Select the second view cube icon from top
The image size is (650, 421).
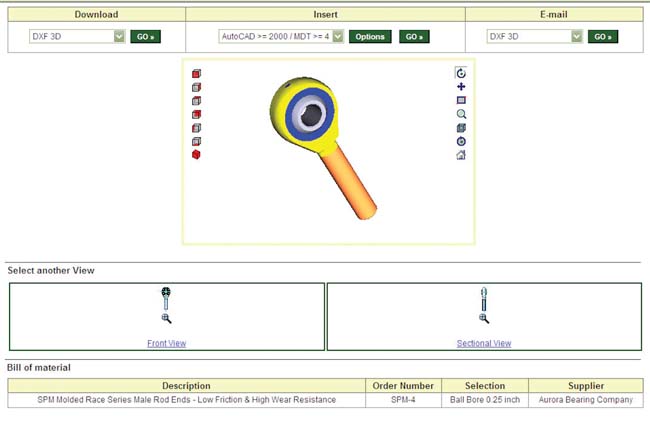coord(196,87)
